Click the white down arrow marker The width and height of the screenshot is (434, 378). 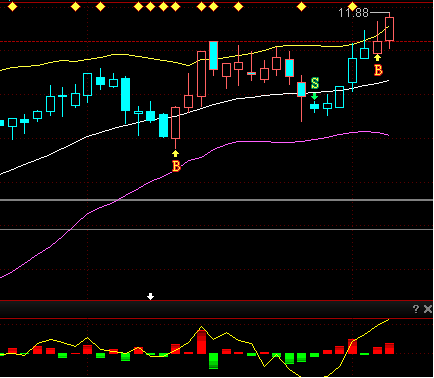(151, 296)
